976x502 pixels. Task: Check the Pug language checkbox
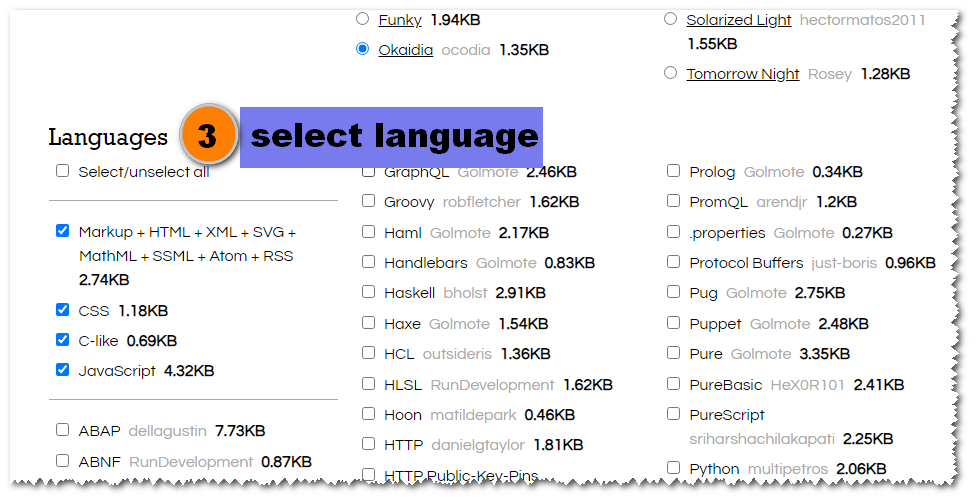pos(673,291)
